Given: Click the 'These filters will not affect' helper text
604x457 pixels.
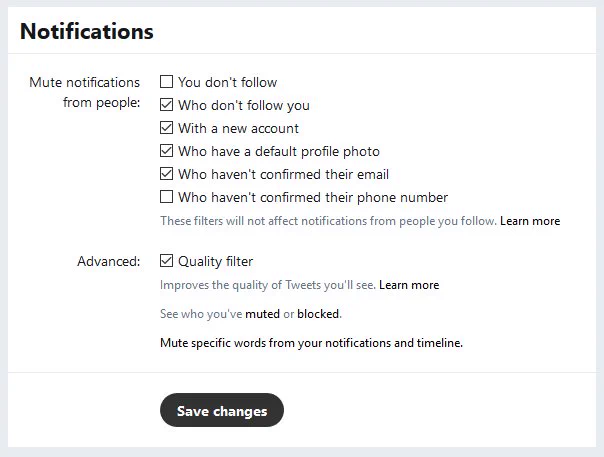Looking at the screenshot, I should [328, 221].
